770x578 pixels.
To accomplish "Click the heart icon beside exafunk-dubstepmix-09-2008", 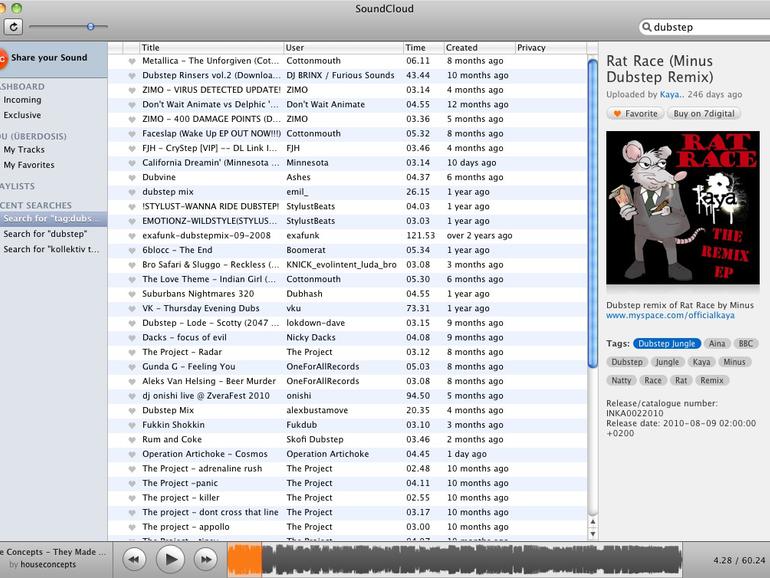I will (x=132, y=236).
